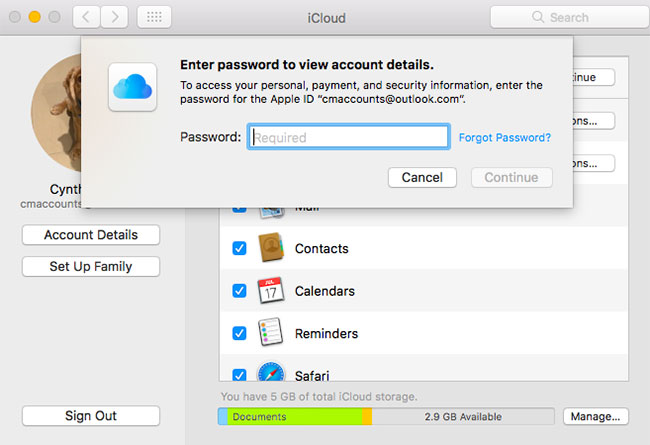Viewport: 650px width, 445px height.
Task: Open Manage storage button
Action: click(x=595, y=416)
